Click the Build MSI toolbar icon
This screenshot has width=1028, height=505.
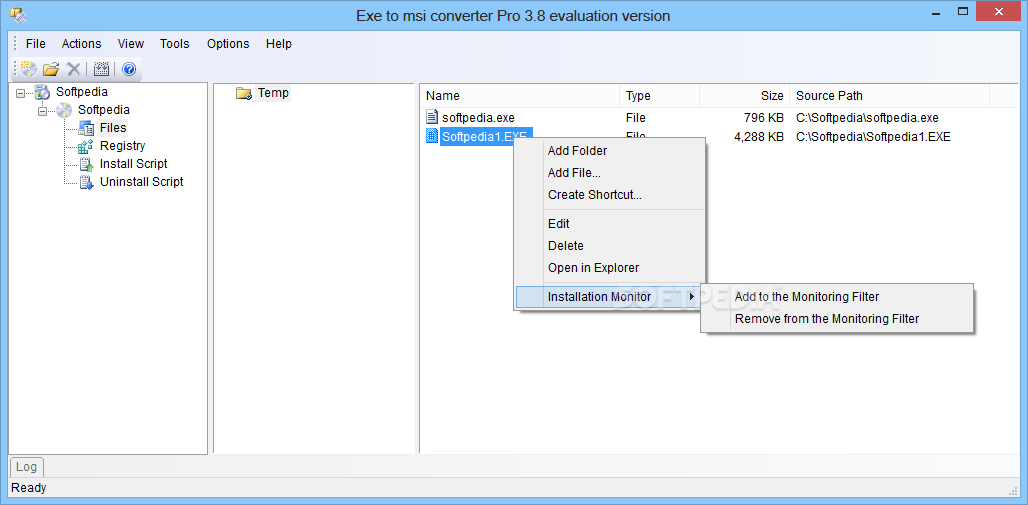click(x=102, y=69)
